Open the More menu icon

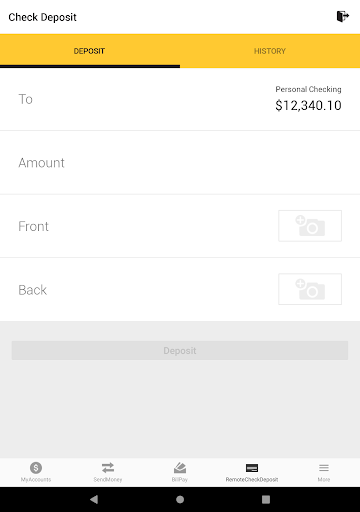[324, 472]
